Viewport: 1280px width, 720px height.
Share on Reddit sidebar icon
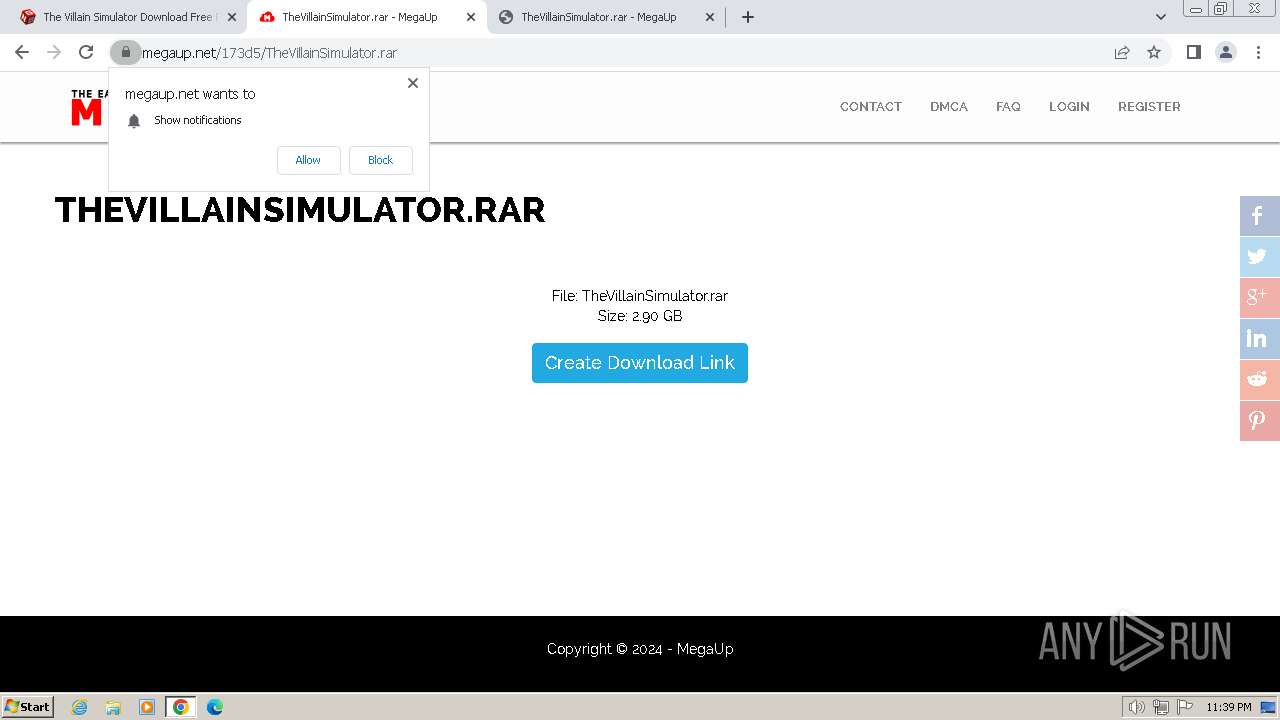coord(1258,380)
